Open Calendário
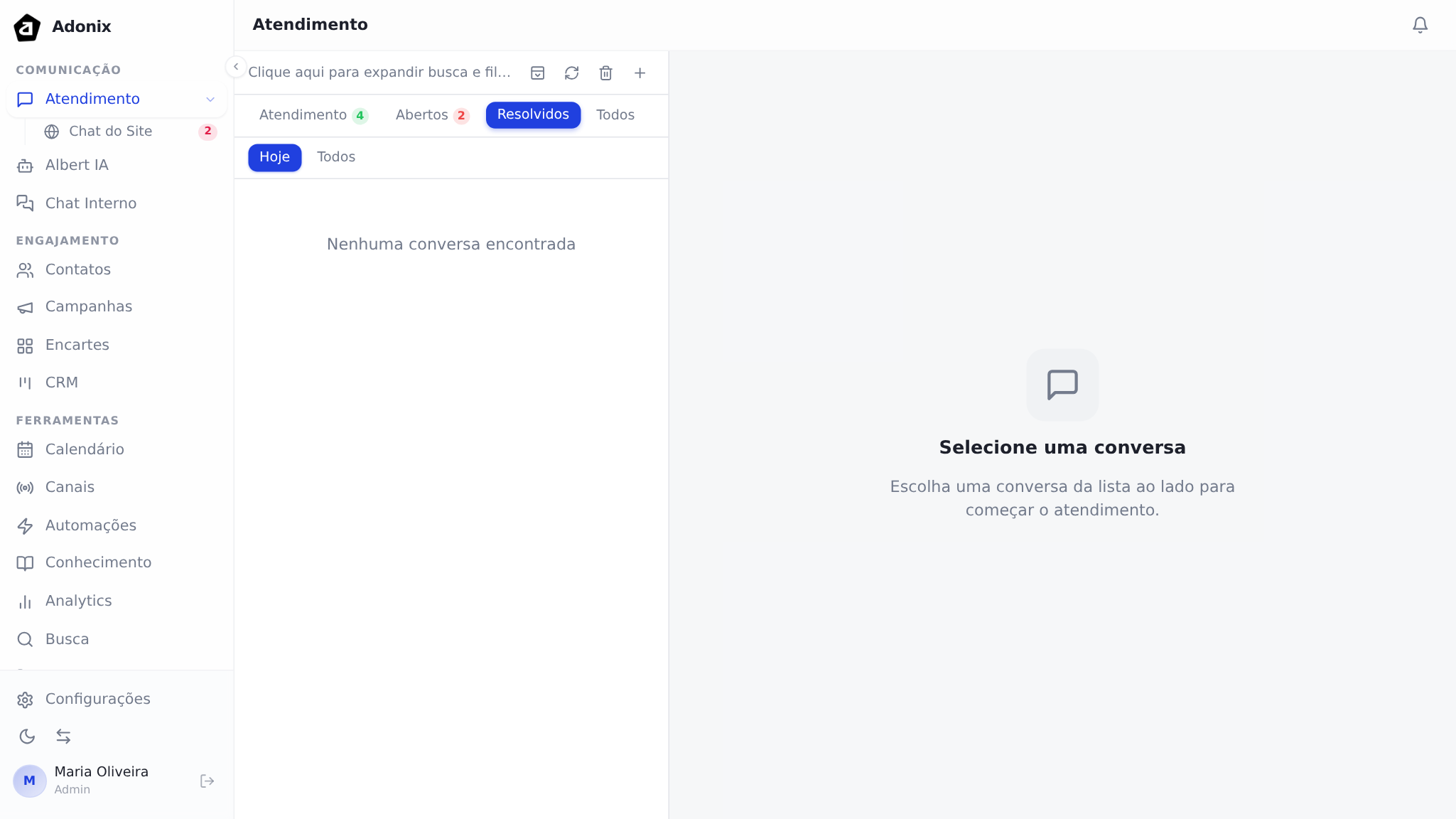 [117, 449]
